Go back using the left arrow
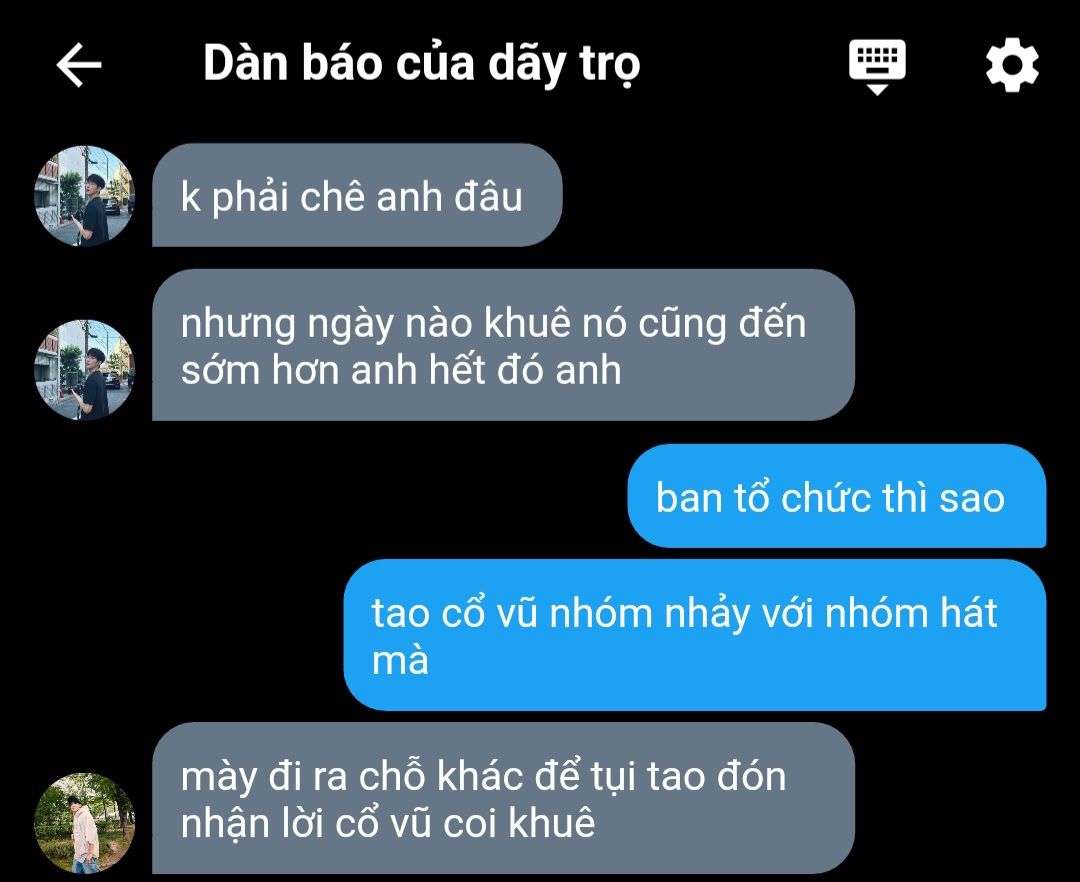The width and height of the screenshot is (1080, 882). 79,65
